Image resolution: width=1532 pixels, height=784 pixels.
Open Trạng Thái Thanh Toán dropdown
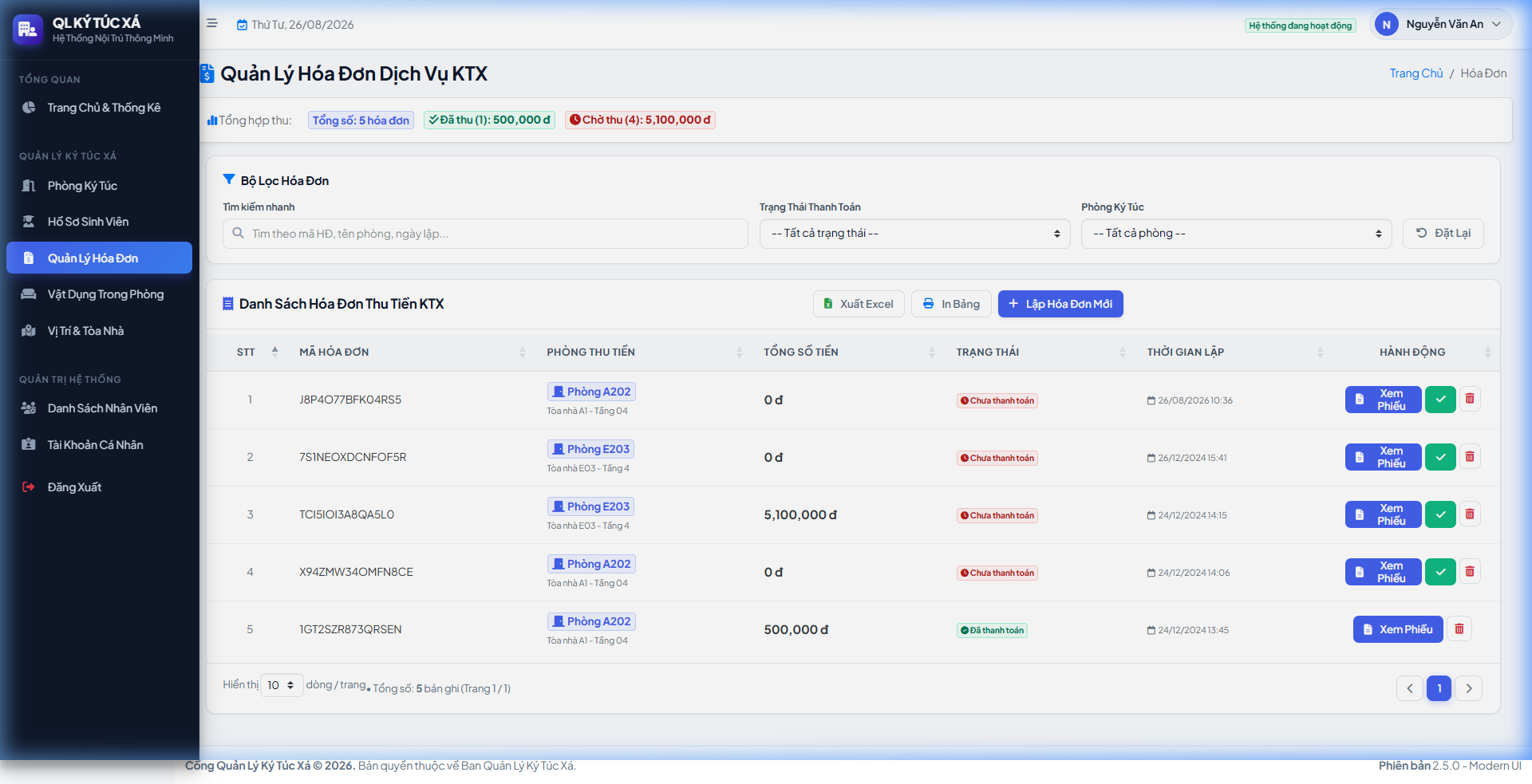point(914,234)
